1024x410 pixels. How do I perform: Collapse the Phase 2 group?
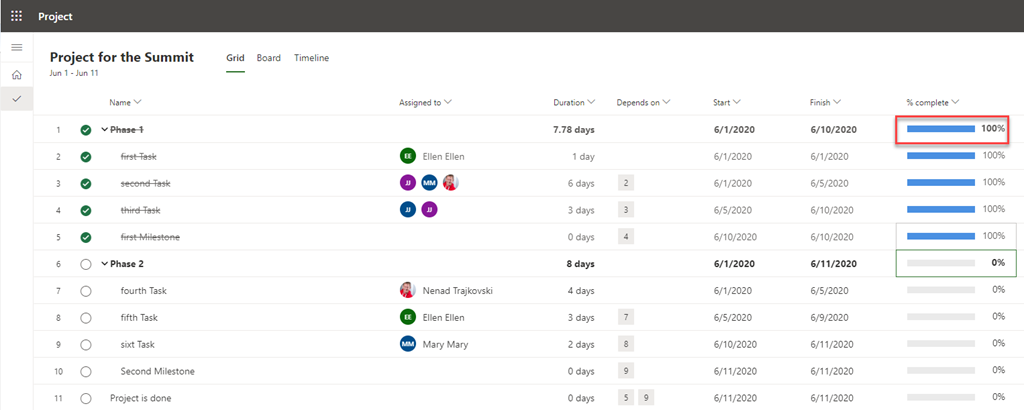[x=104, y=264]
